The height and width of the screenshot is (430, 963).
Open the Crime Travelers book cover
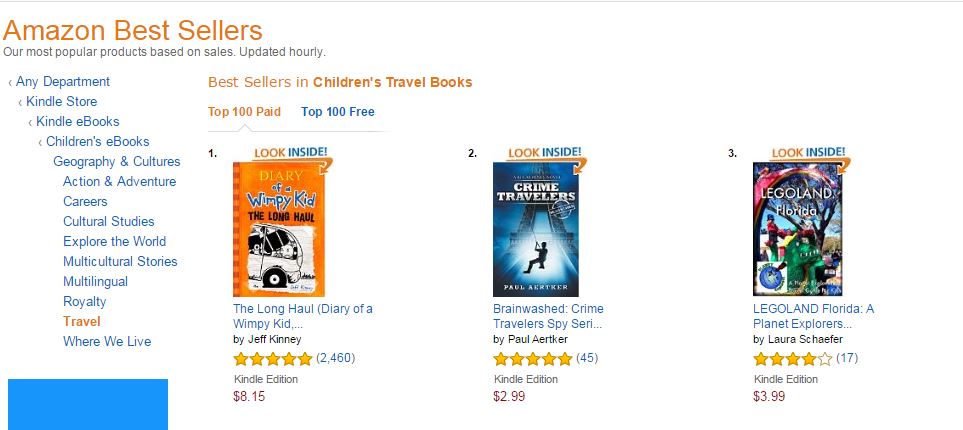pyautogui.click(x=535, y=229)
